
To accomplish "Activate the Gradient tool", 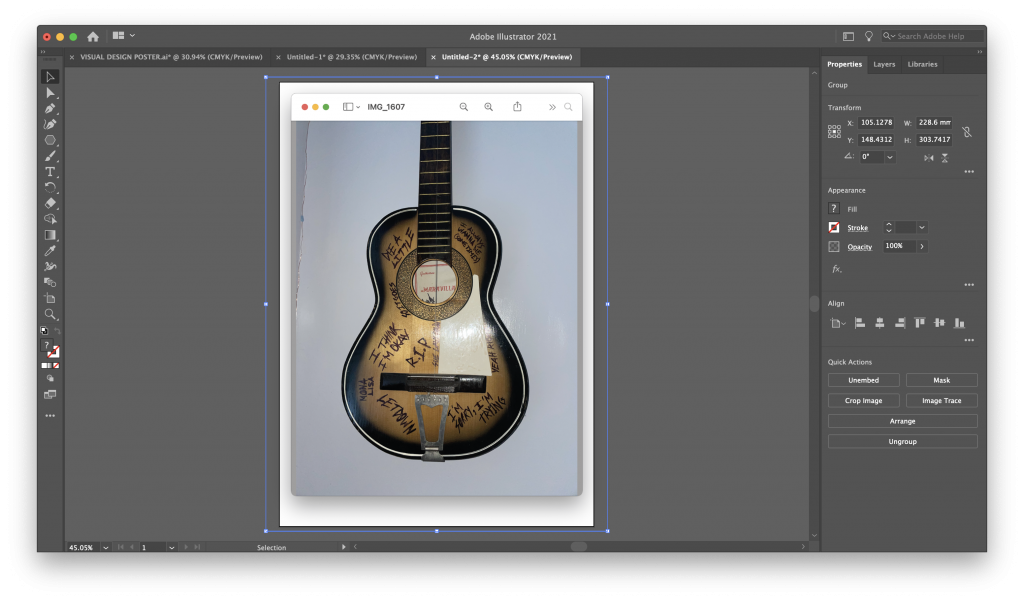I will click(50, 235).
